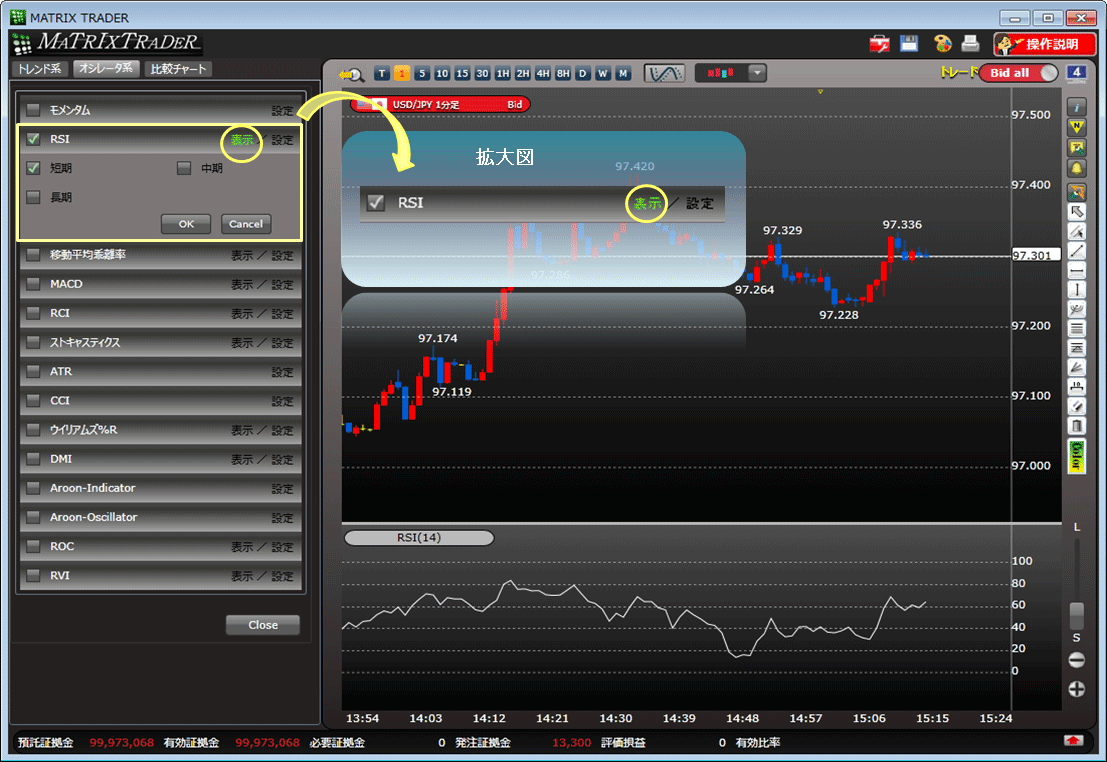The height and width of the screenshot is (762, 1107).
Task: Click the 97.301 current price label
Action: (x=1036, y=255)
